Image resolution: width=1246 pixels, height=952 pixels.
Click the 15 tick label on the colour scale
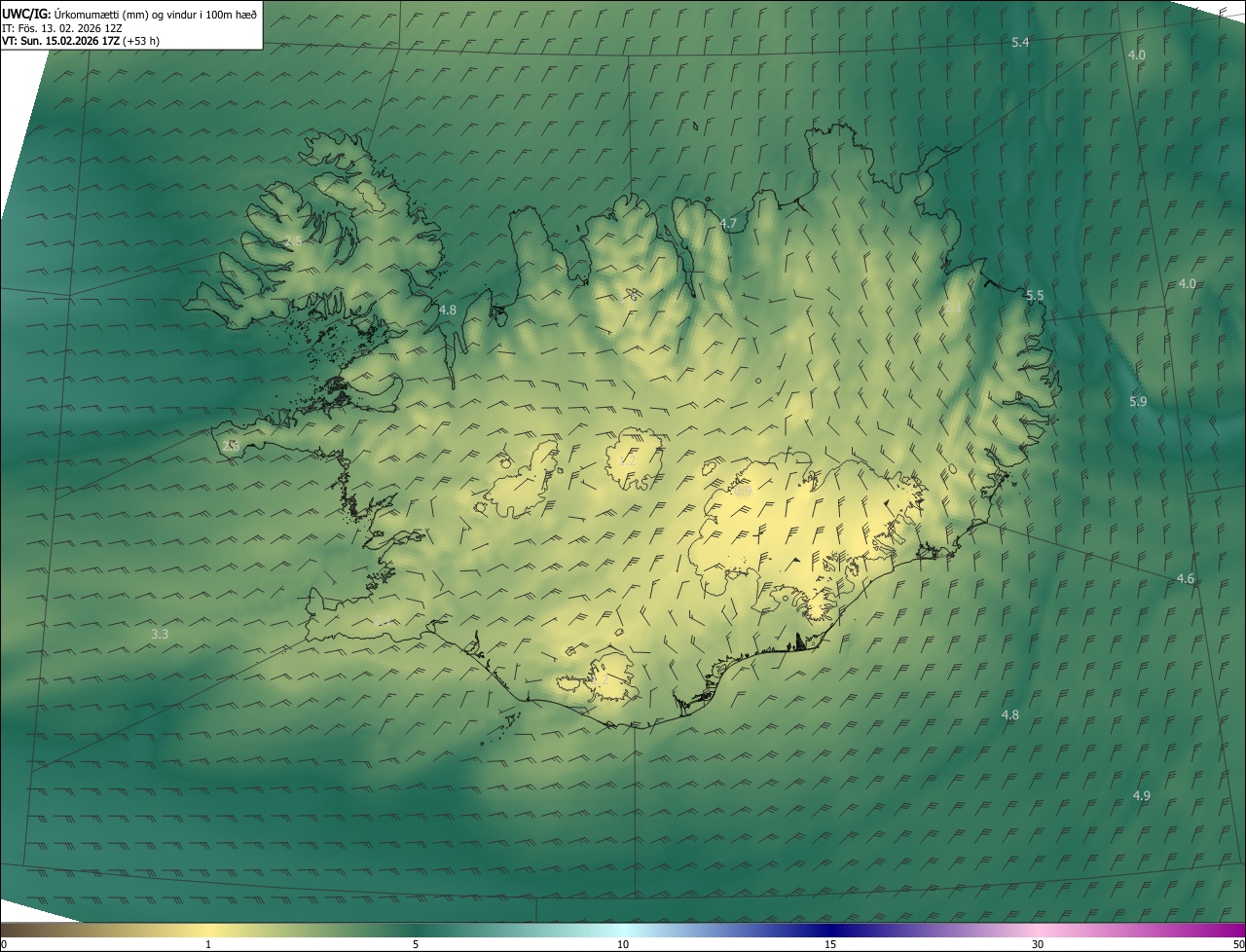(830, 944)
